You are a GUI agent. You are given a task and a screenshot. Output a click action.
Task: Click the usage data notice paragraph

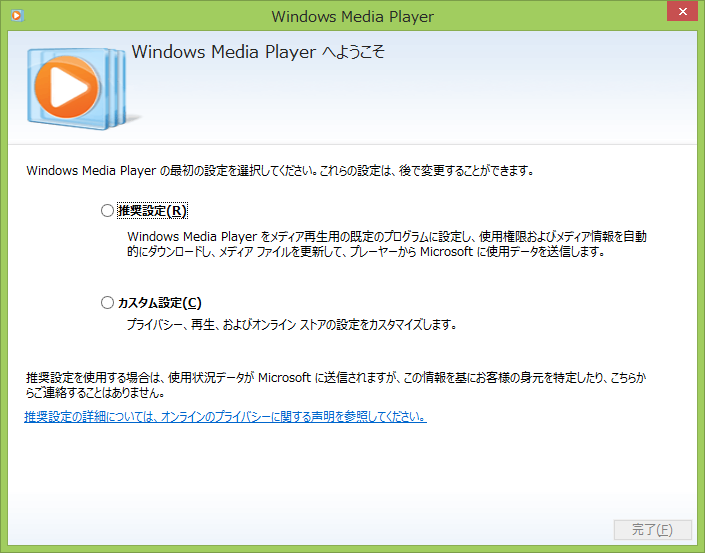click(x=350, y=378)
